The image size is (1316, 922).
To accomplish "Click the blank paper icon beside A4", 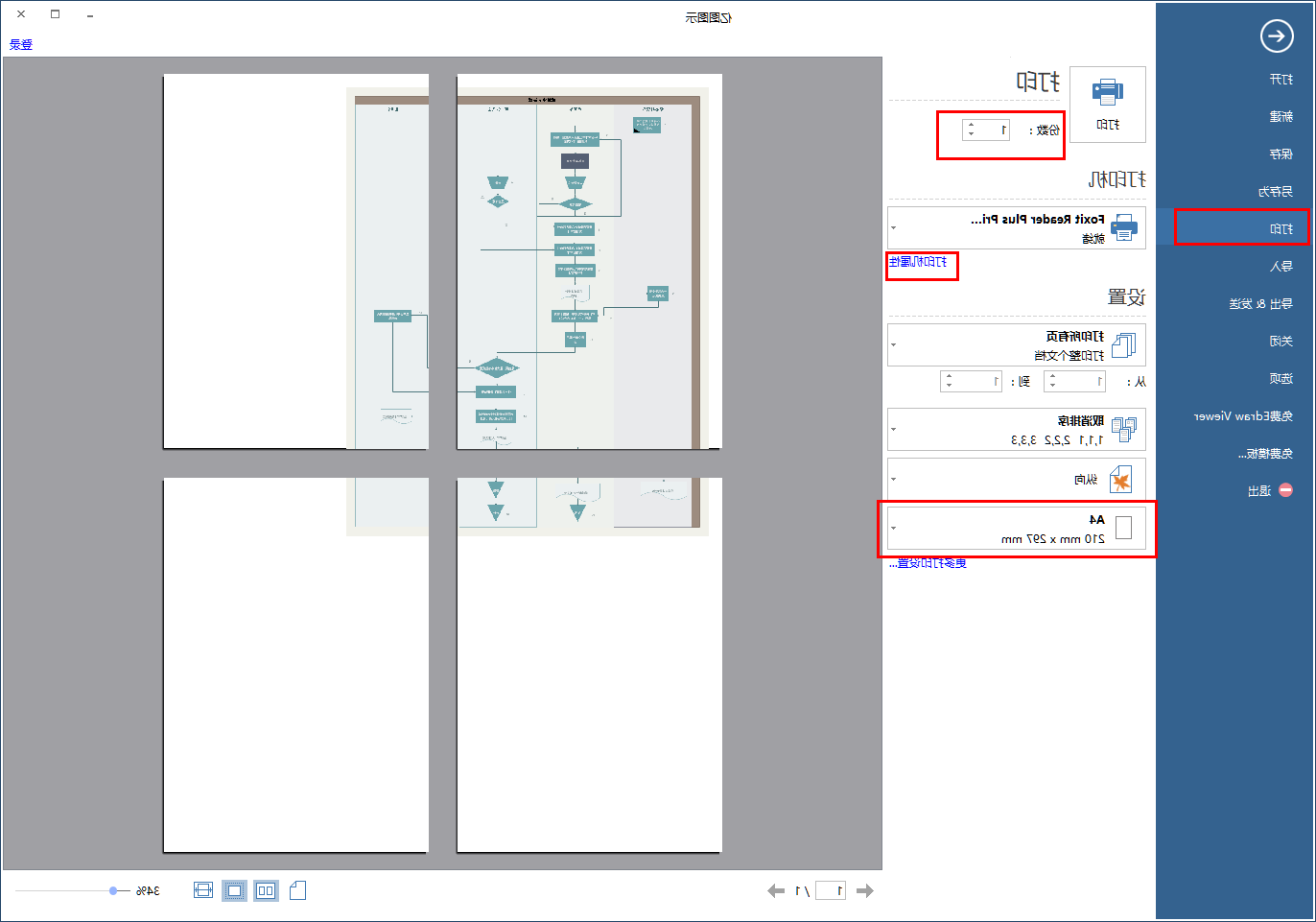I will (1123, 527).
